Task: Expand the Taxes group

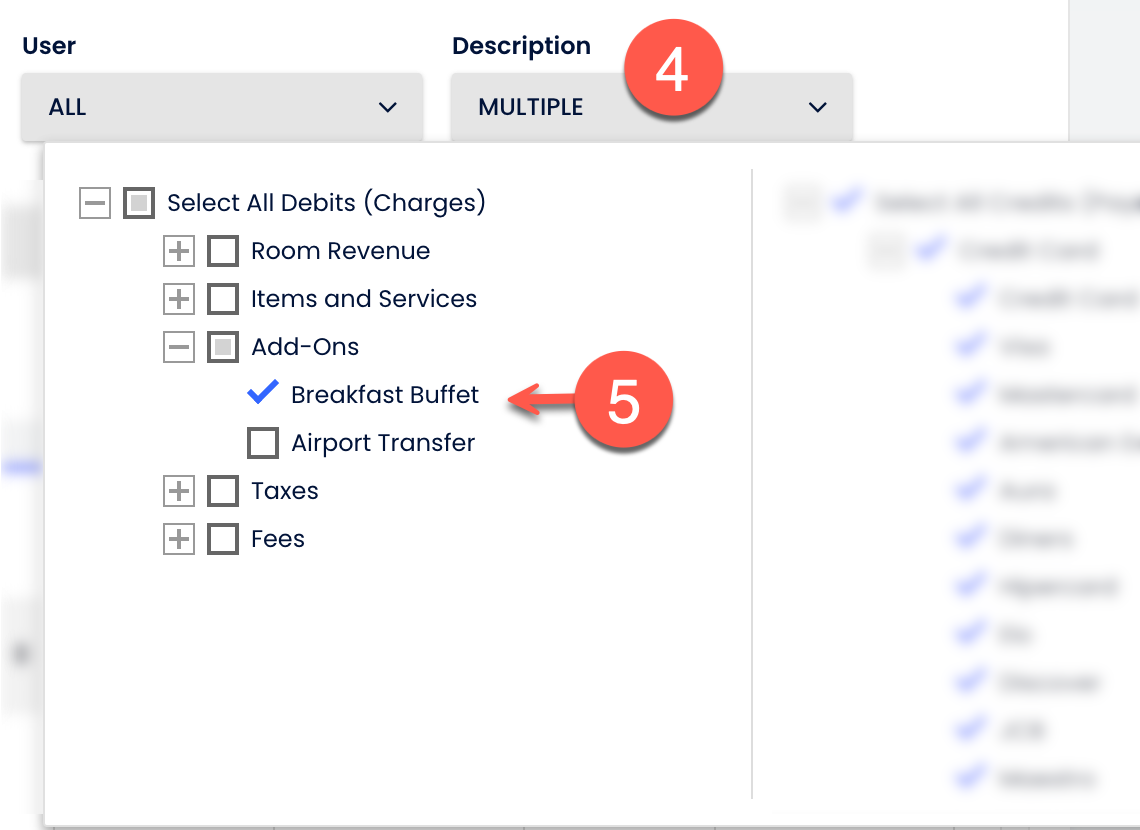Action: point(178,491)
